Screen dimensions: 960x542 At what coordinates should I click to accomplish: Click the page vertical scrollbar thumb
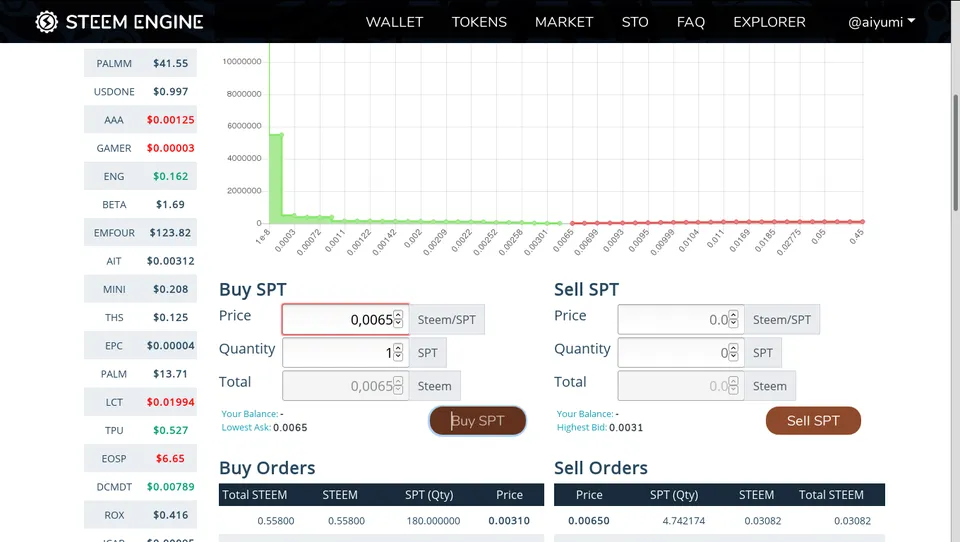(x=955, y=153)
